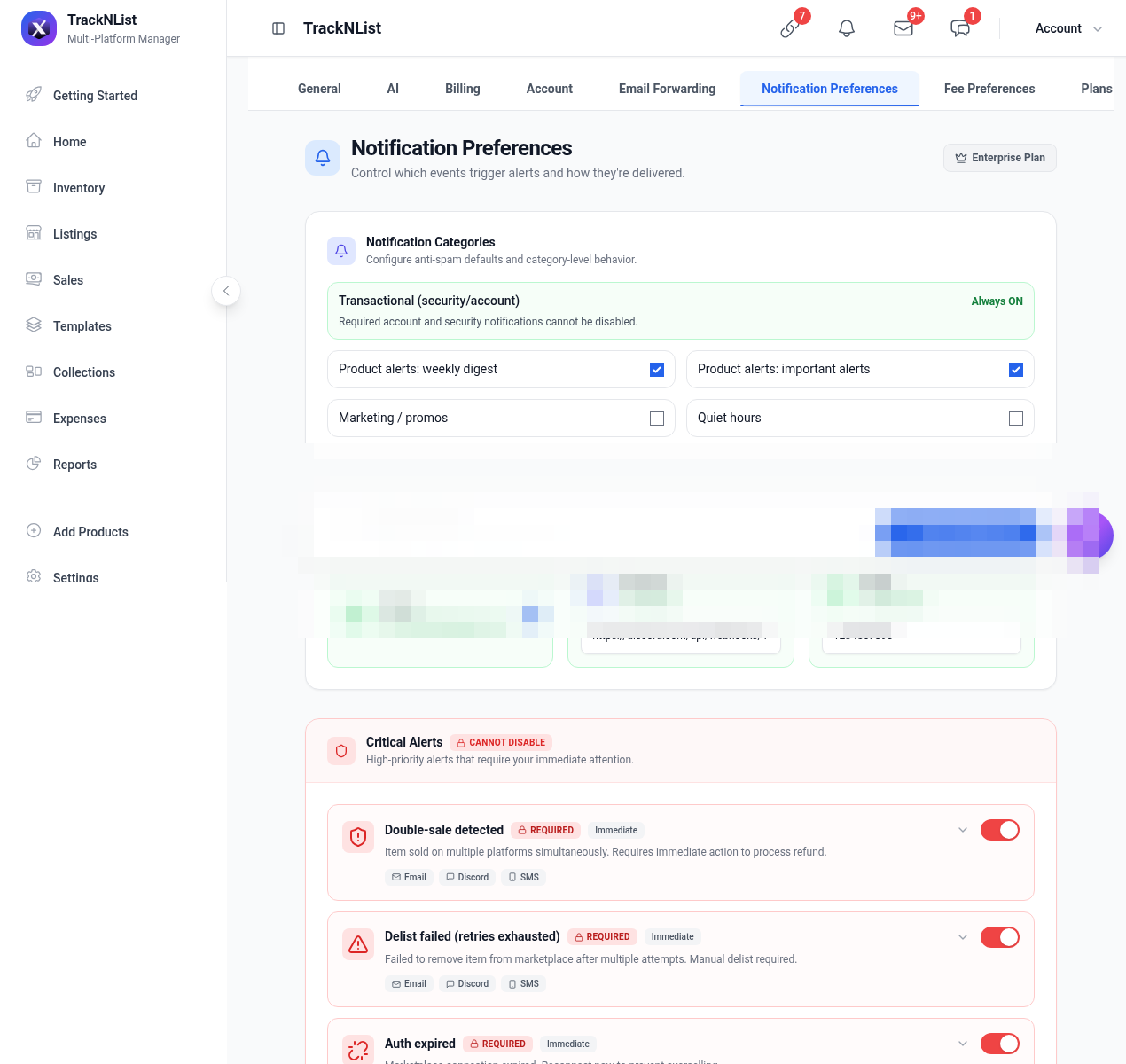Click the Sales banknote icon
The height and width of the screenshot is (1064, 1126).
tap(34, 279)
